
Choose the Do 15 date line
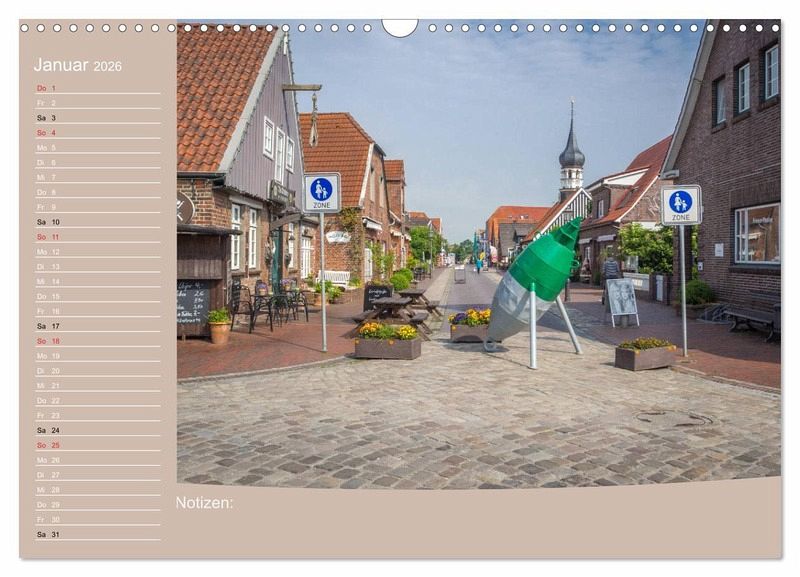pos(97,296)
